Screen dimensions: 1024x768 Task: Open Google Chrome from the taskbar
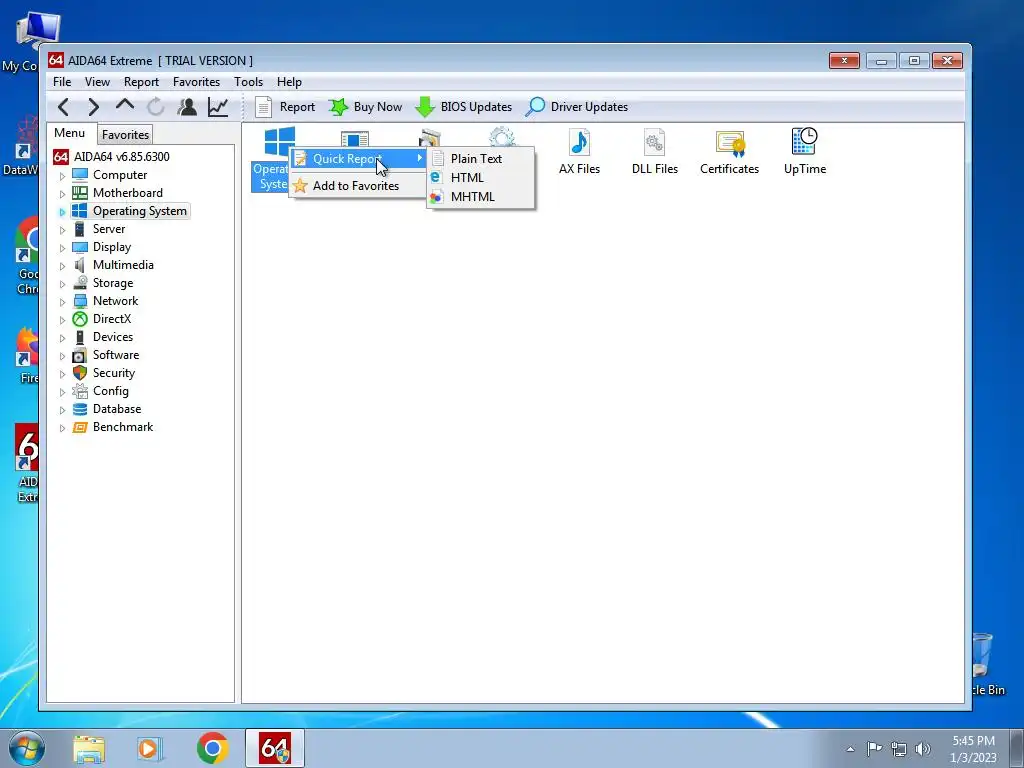pyautogui.click(x=212, y=748)
